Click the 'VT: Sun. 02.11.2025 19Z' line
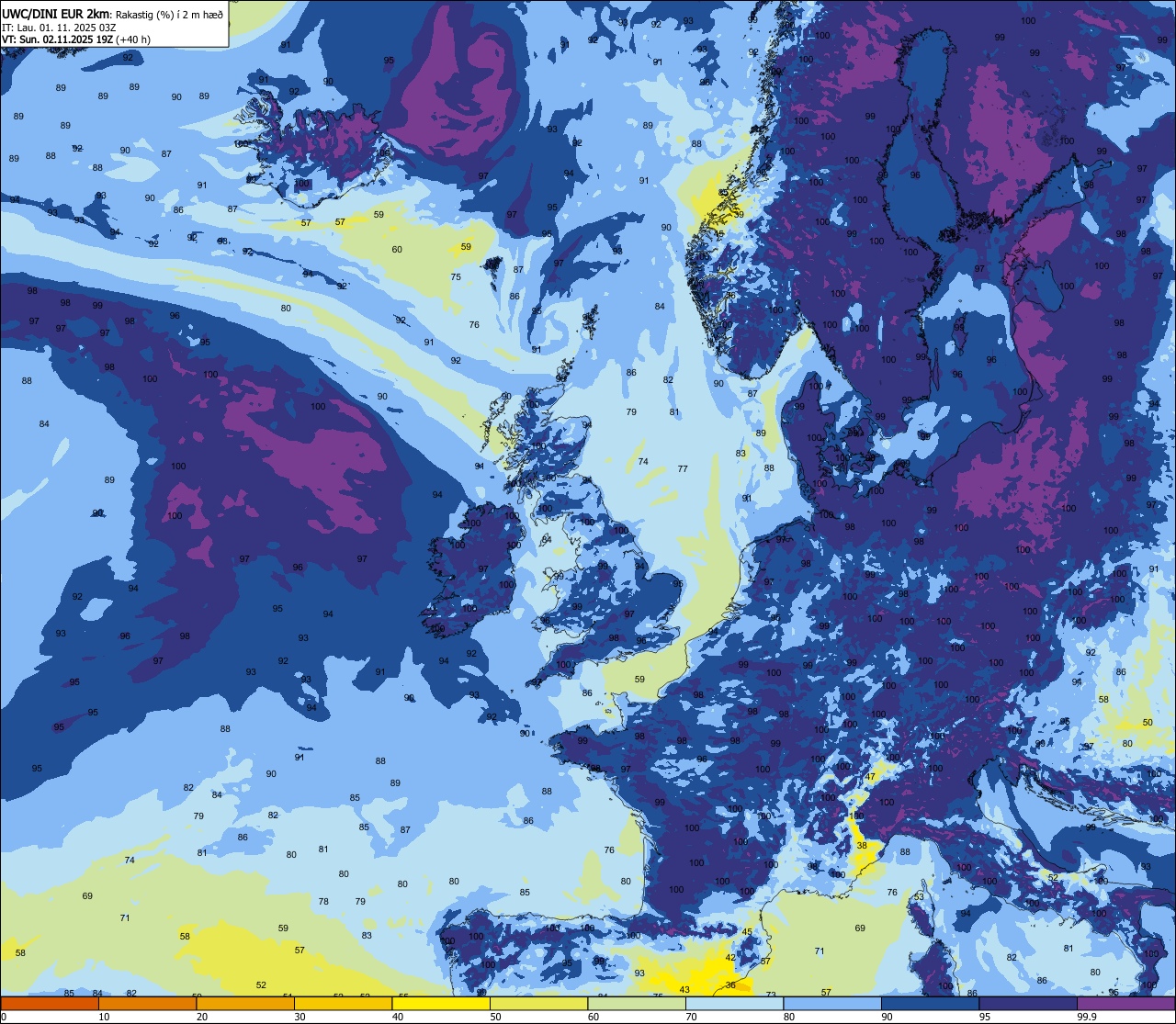The width and height of the screenshot is (1176, 1024). coord(57,39)
